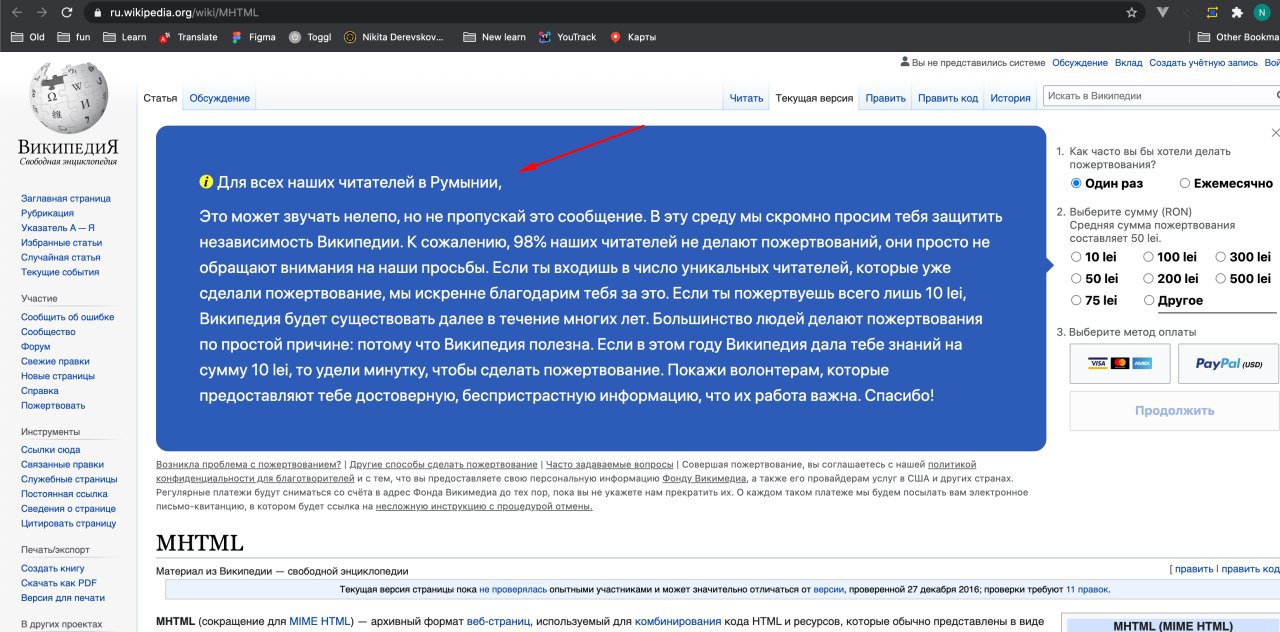Viewport: 1280px width, 632px height.
Task: Open Случайная статья in the sidebar
Action: point(61,257)
